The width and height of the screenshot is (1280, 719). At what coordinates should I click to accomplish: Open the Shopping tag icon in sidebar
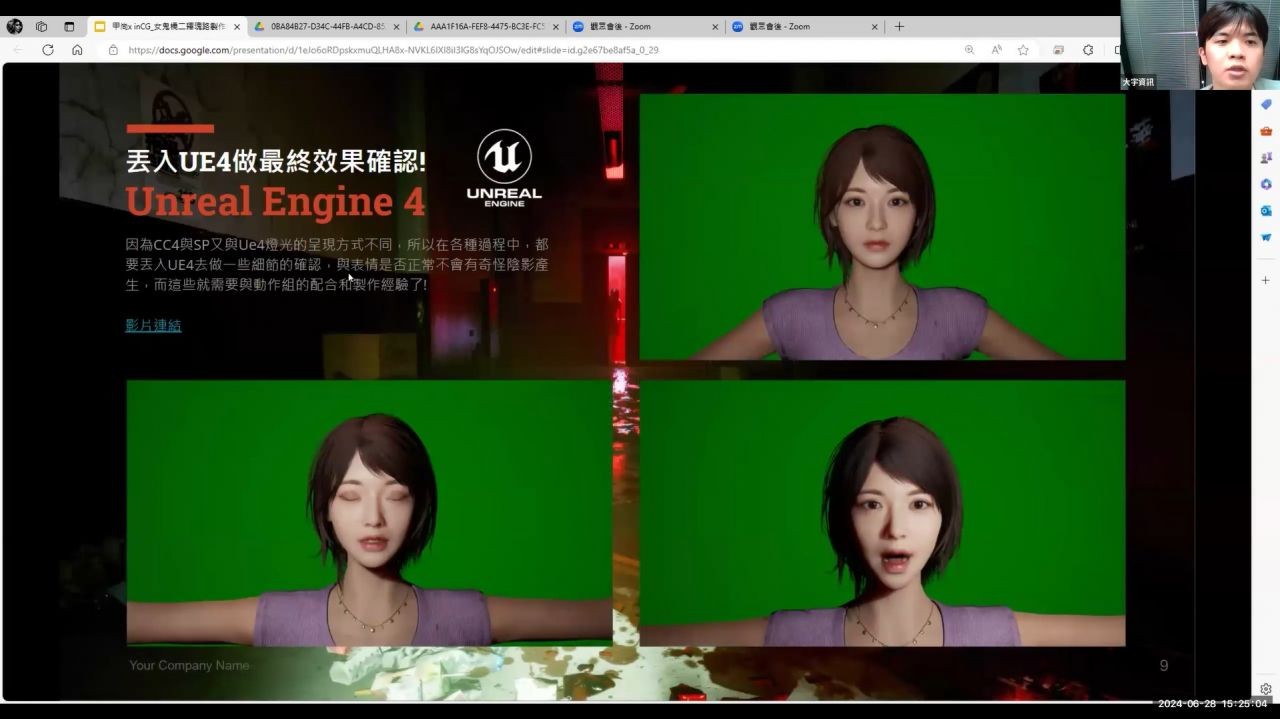(1265, 104)
